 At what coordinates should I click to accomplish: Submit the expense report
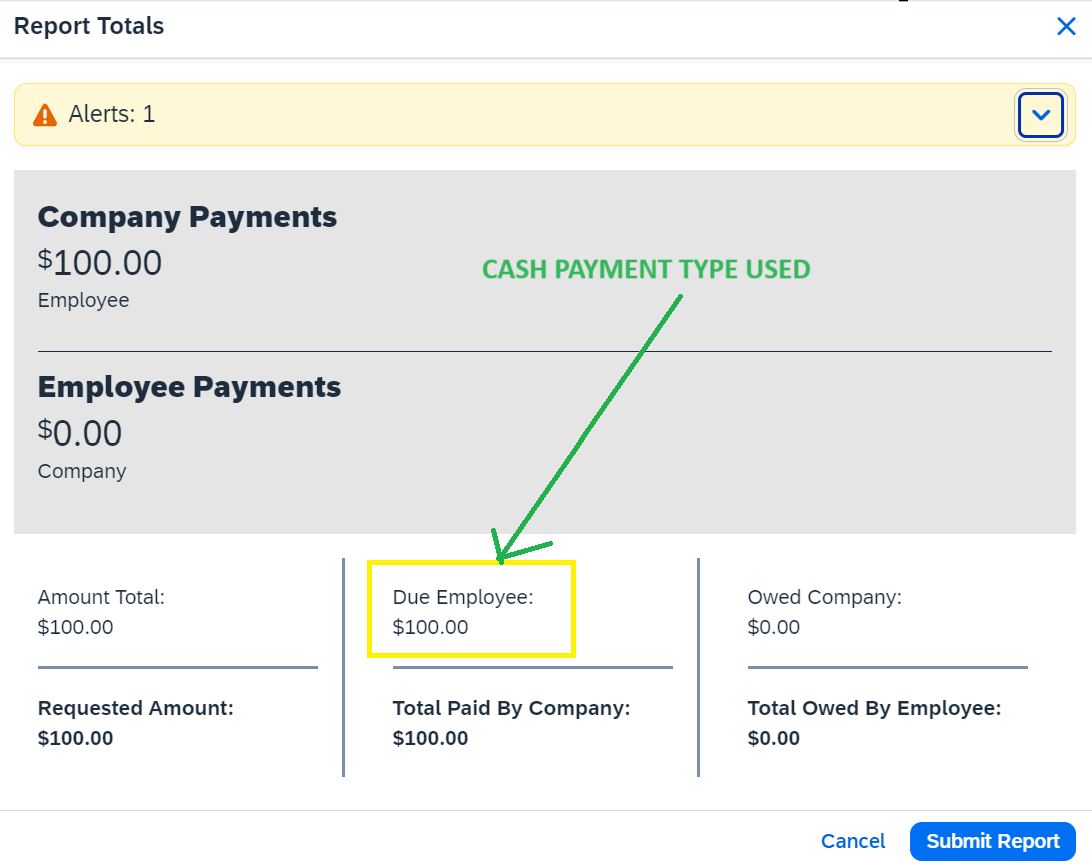(x=992, y=841)
